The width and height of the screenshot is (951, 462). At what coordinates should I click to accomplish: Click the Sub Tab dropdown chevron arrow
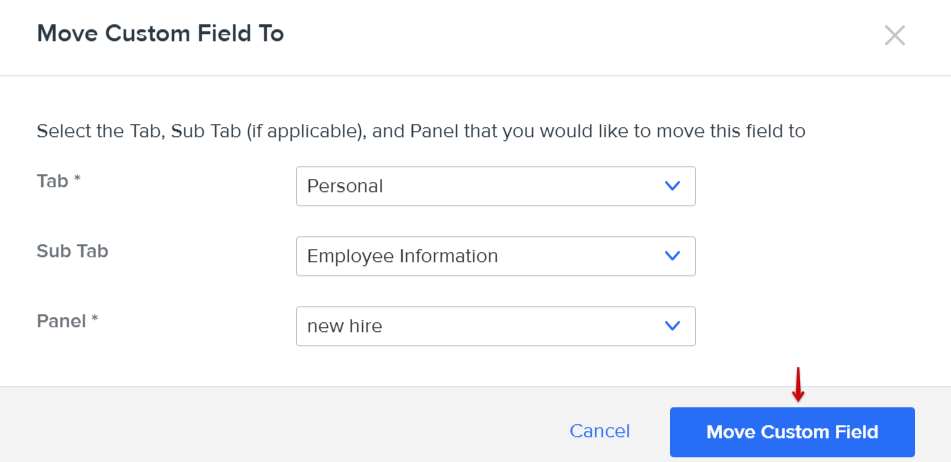pos(672,256)
